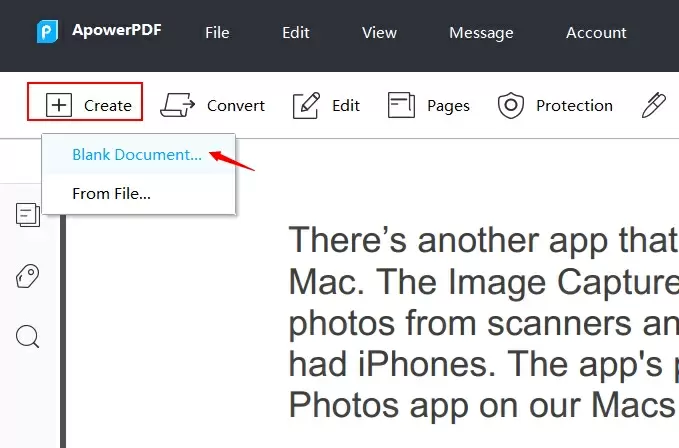Open the Message menu
Viewport: 679px width, 448px height.
click(481, 33)
